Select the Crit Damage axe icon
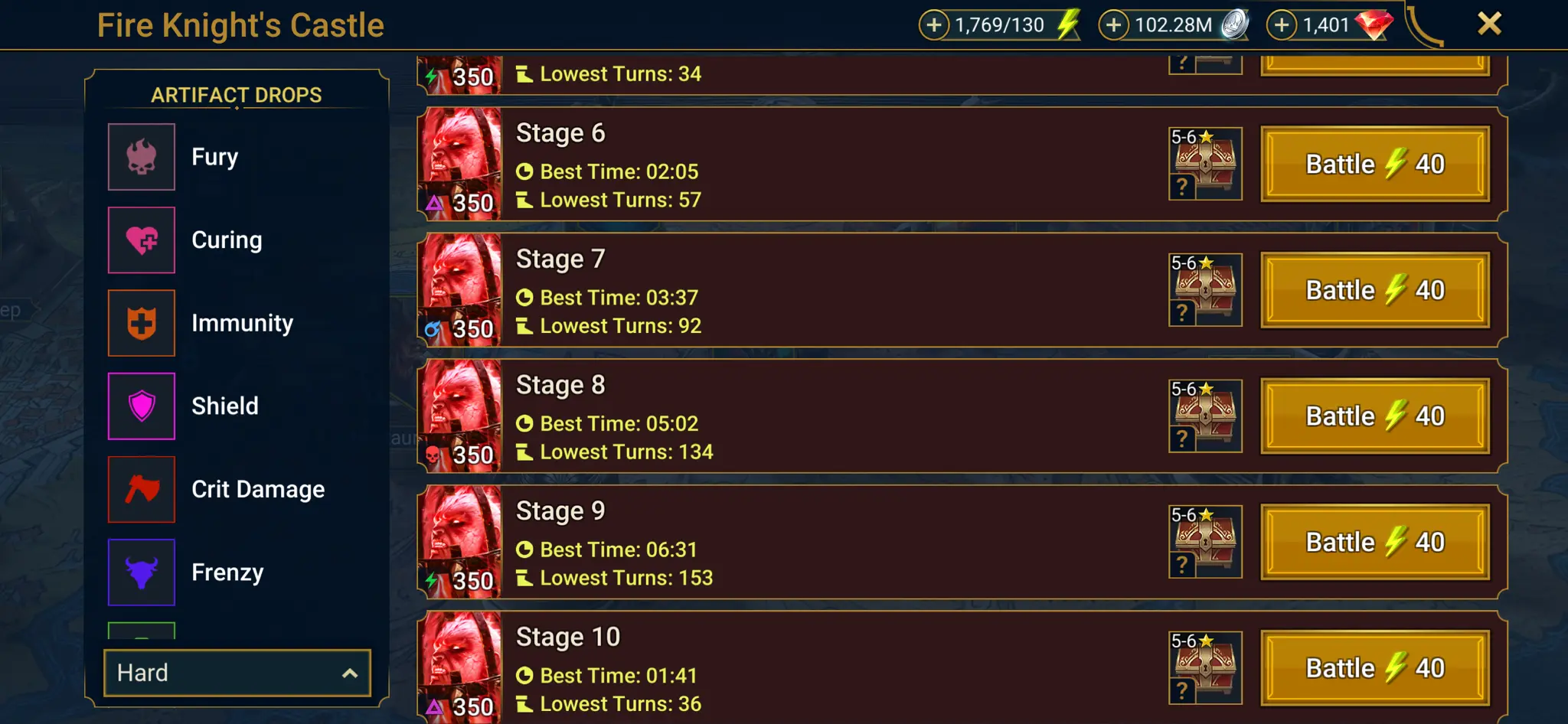This screenshot has height=724, width=1568. (x=142, y=489)
